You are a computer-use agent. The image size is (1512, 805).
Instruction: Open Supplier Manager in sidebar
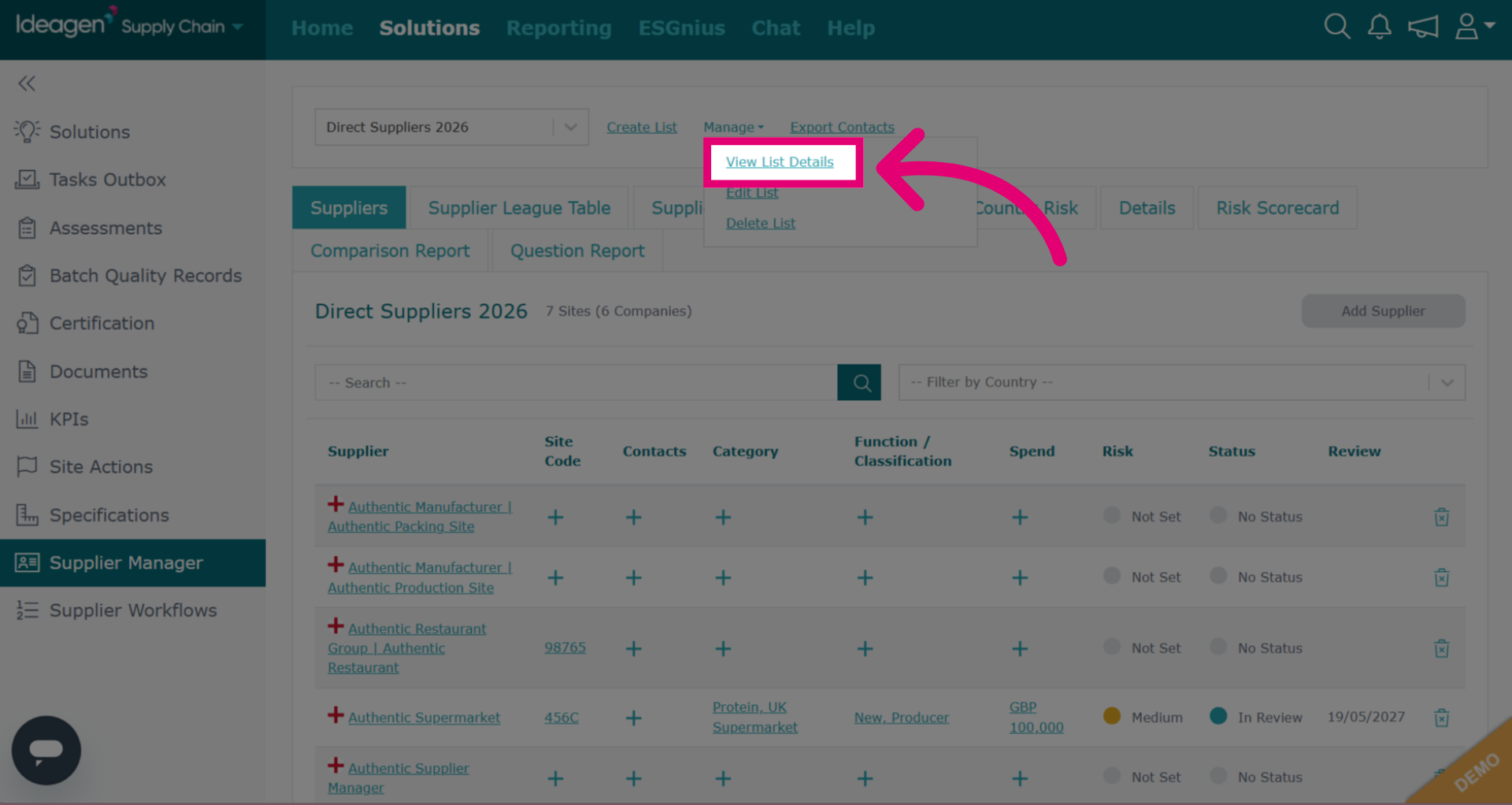coord(132,562)
